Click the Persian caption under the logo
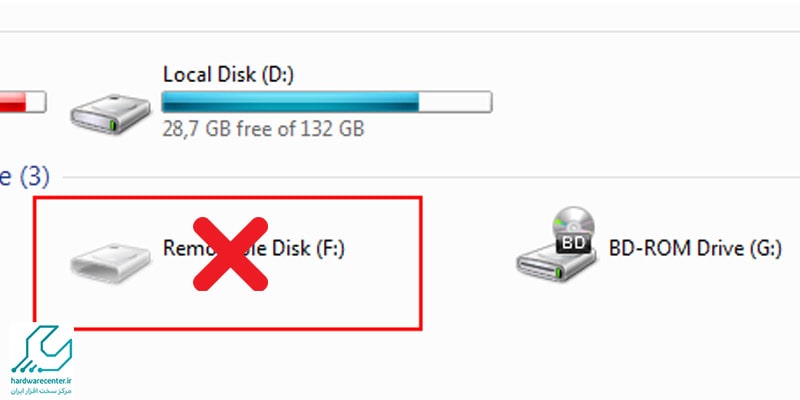800x400 pixels. point(42,392)
